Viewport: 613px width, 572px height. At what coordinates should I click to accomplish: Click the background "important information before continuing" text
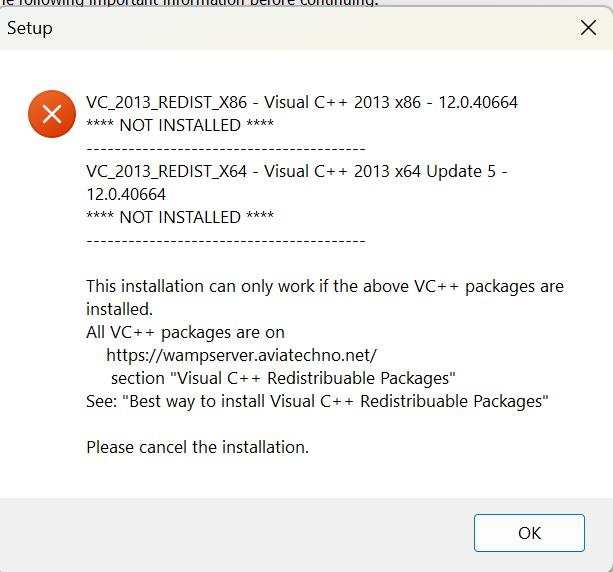190,3
